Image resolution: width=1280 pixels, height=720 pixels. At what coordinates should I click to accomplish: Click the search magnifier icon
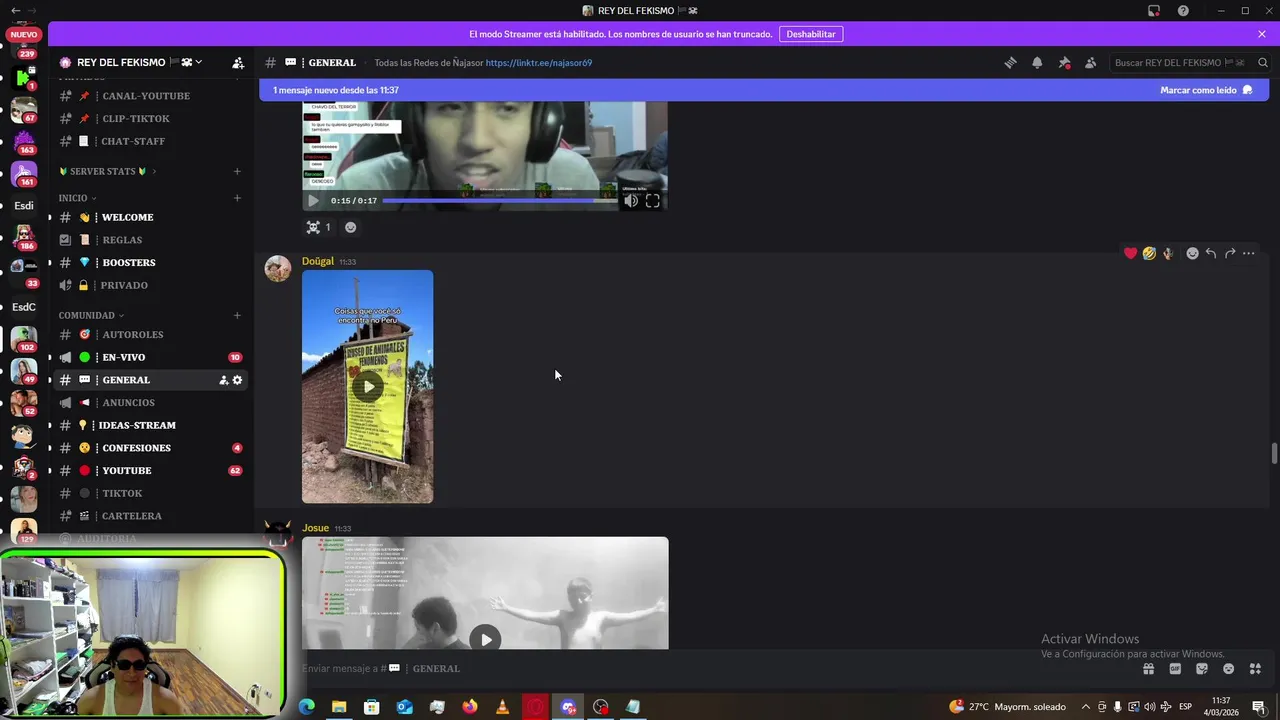click(1263, 62)
